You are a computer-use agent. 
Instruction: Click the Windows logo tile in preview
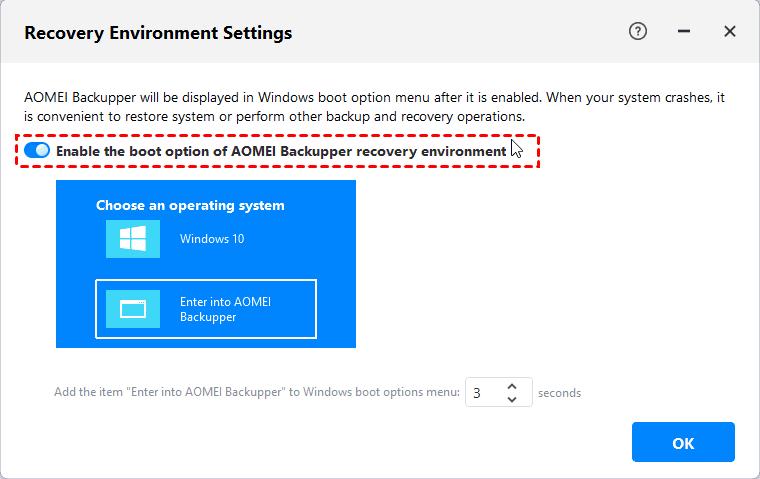(x=132, y=239)
